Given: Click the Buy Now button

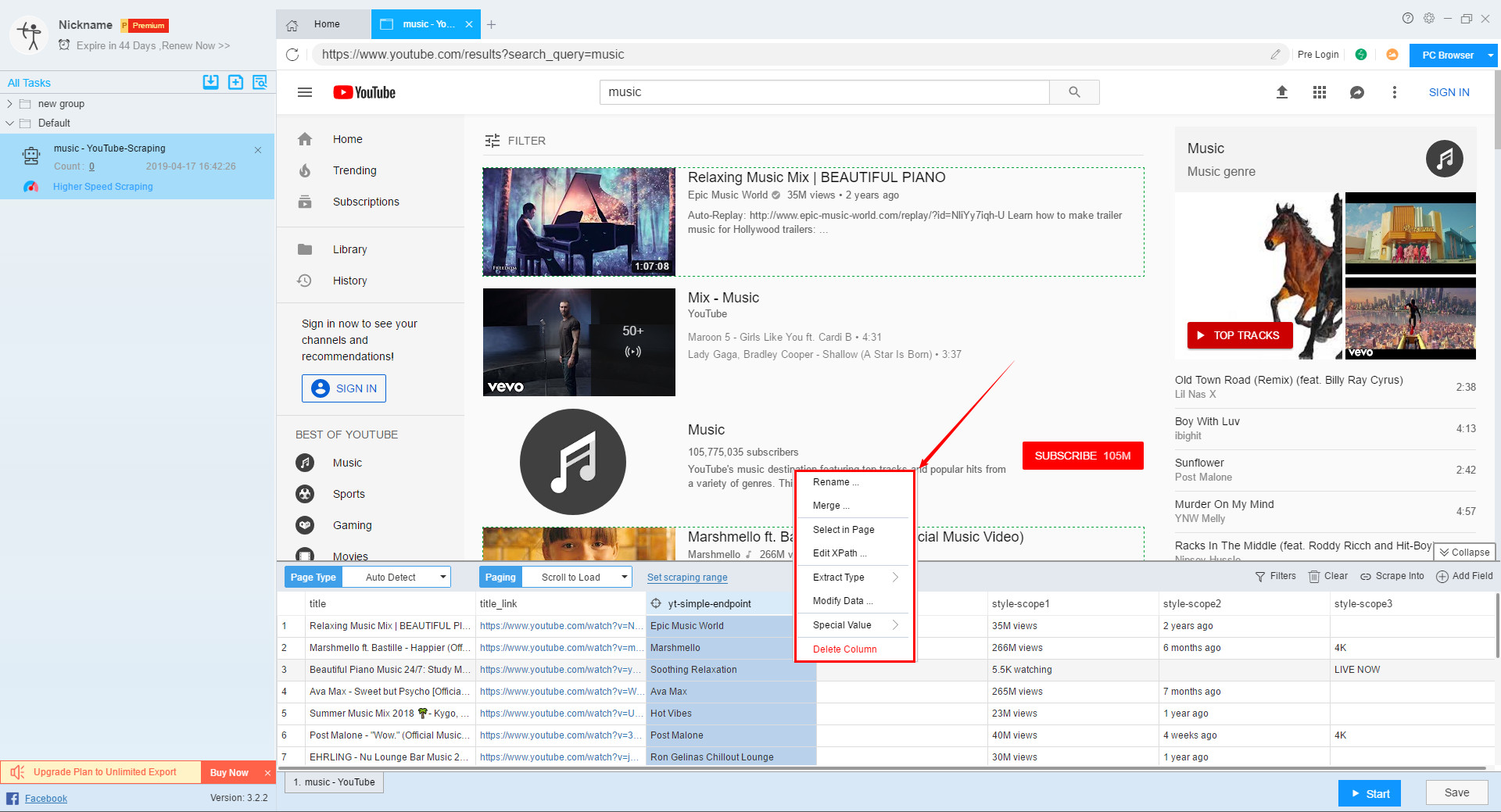Looking at the screenshot, I should click(x=229, y=772).
